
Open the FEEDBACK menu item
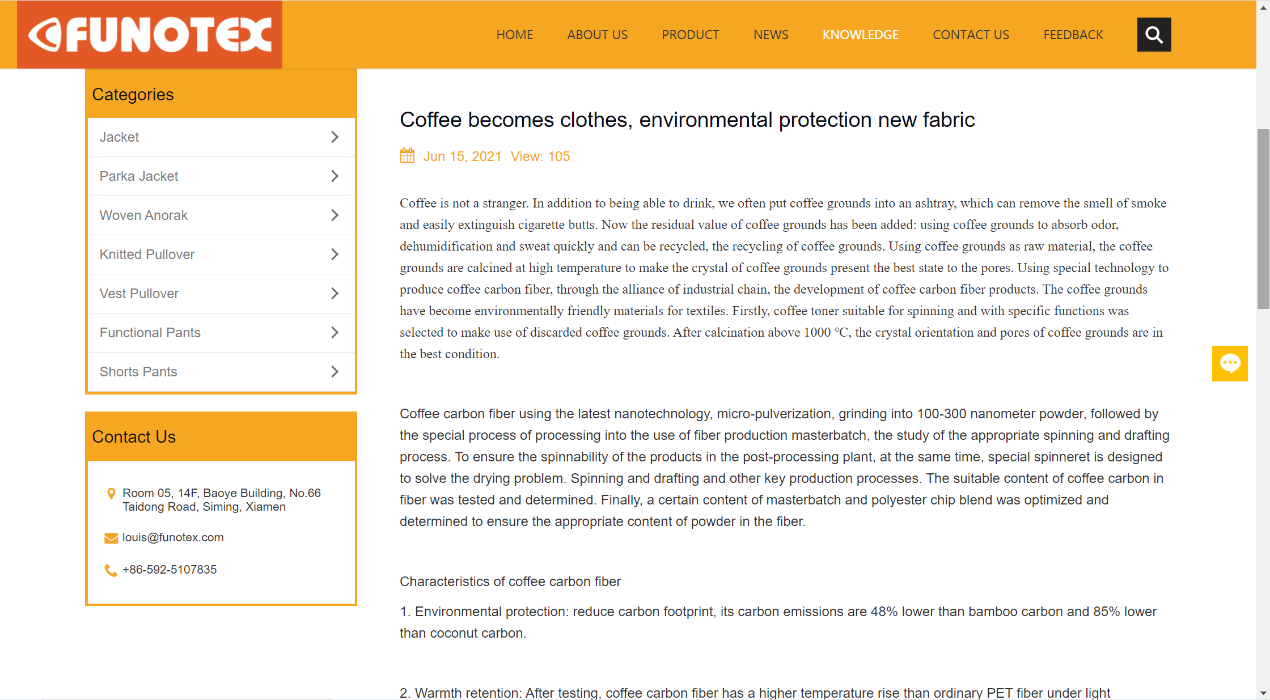click(1073, 35)
